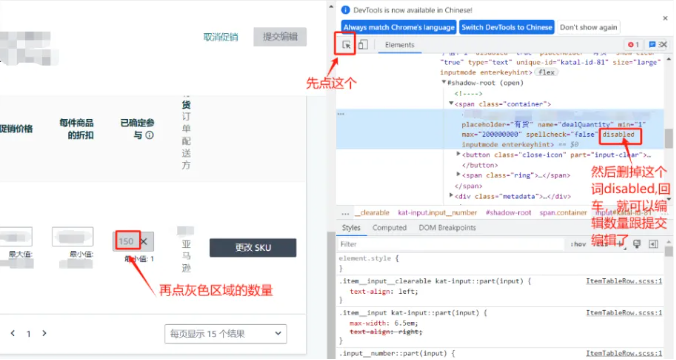
Task: Click info icon beside 已确定参与 header
Action: (150, 135)
